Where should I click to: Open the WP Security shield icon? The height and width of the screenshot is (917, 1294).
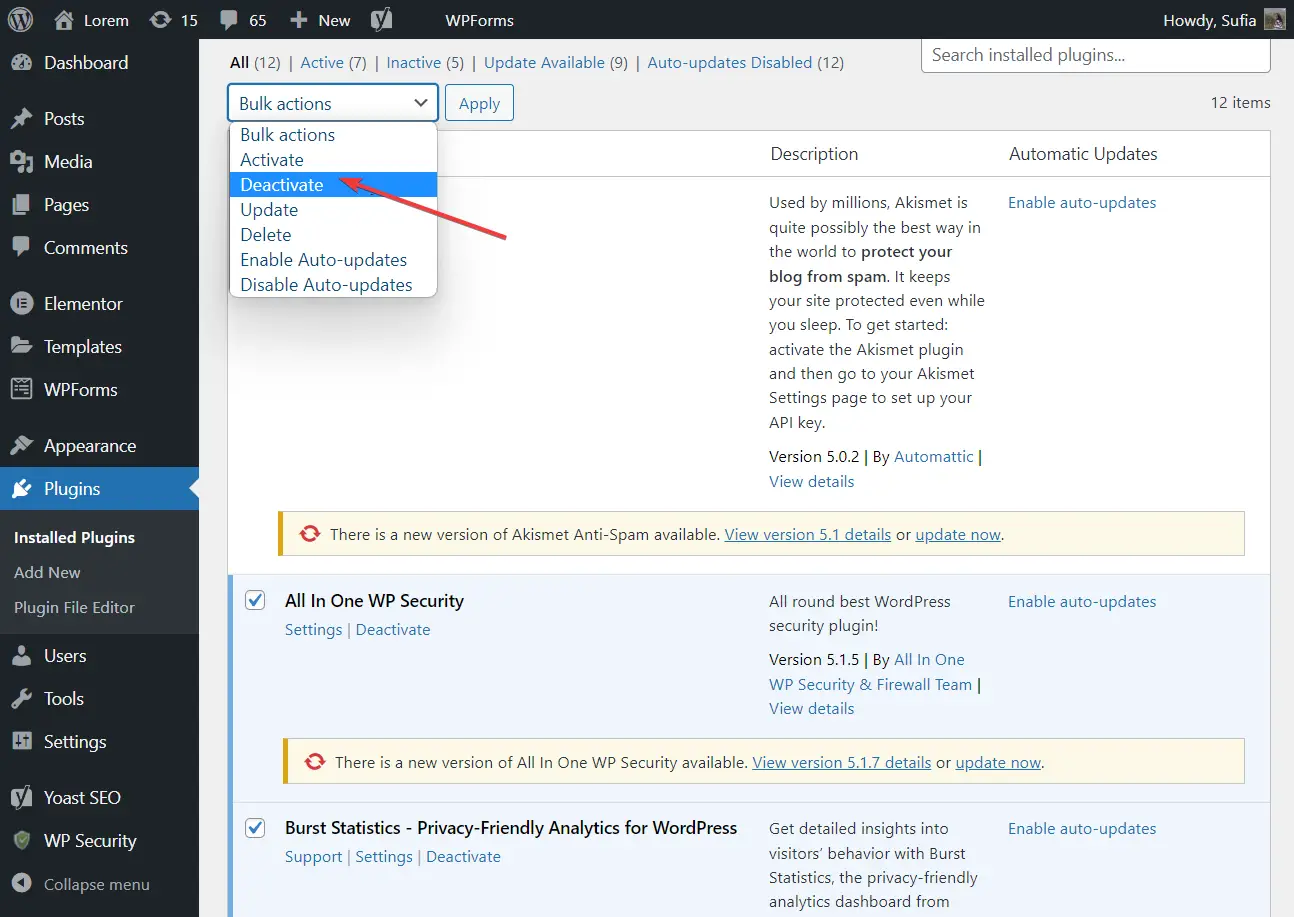tap(21, 840)
